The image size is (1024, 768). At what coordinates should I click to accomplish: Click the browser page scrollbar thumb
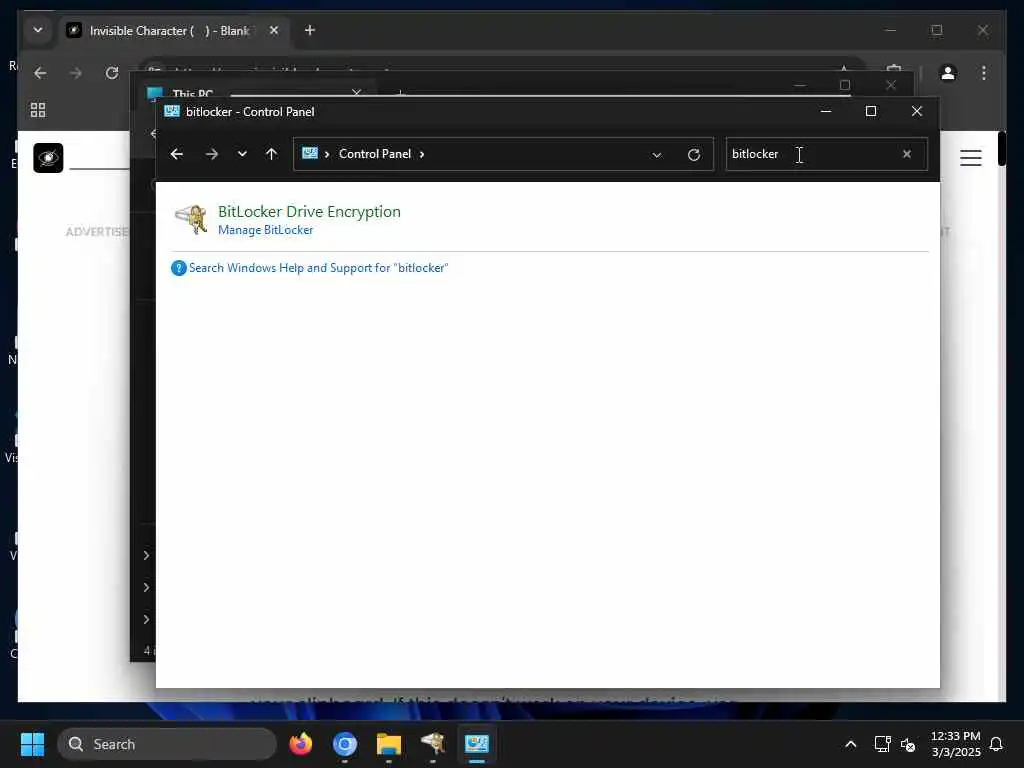click(1002, 149)
